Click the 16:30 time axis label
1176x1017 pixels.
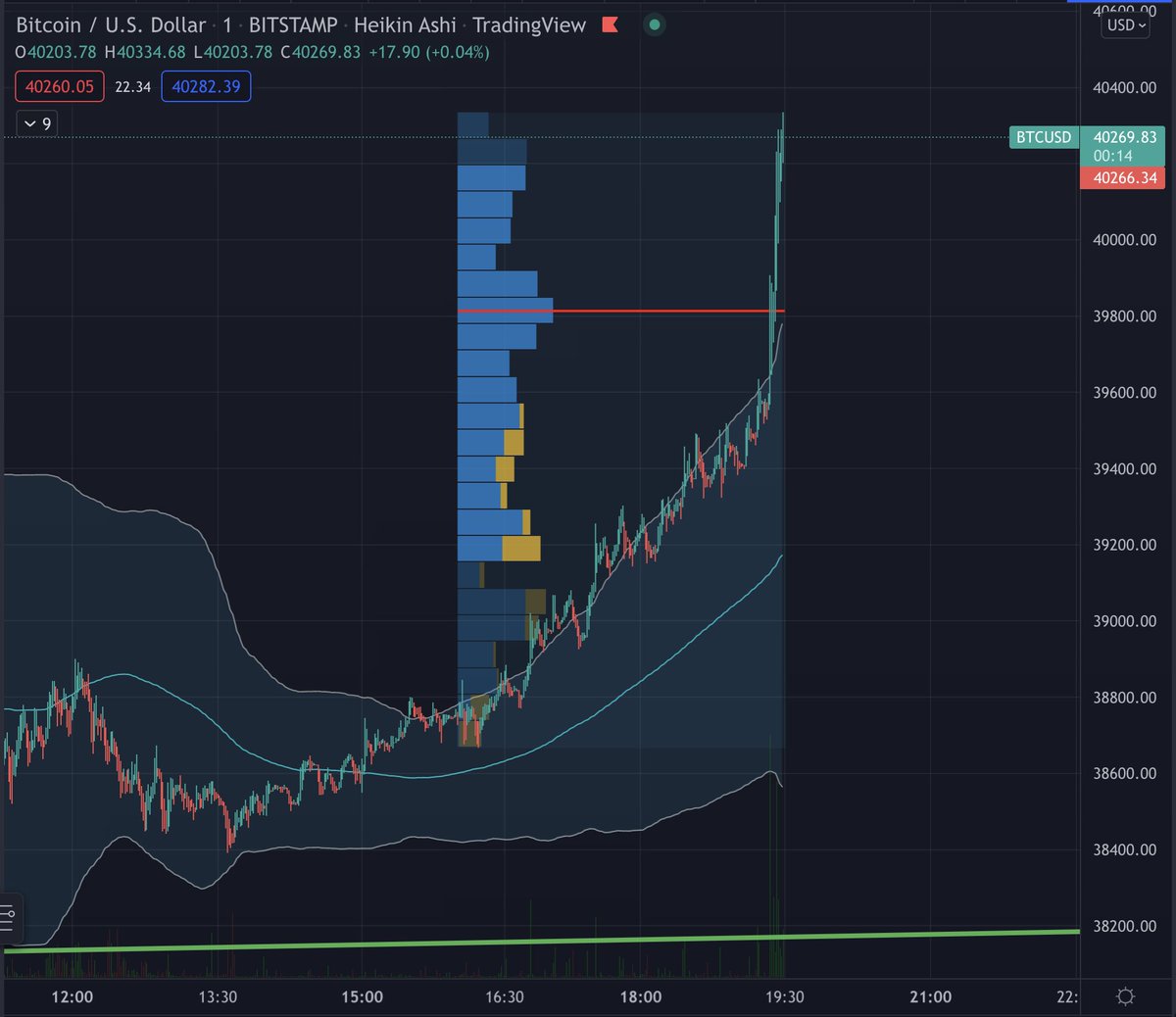point(504,996)
